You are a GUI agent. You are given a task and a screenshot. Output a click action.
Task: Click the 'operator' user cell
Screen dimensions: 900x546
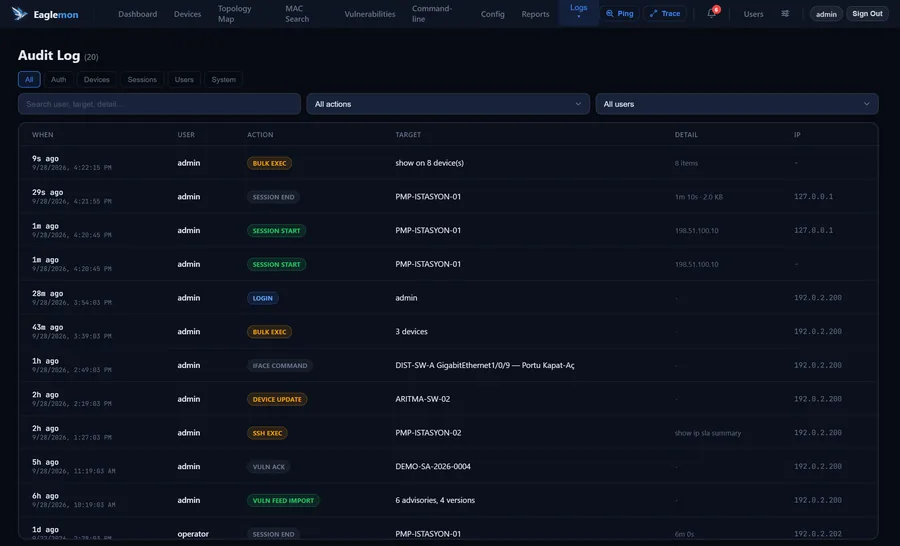pyautogui.click(x=193, y=534)
